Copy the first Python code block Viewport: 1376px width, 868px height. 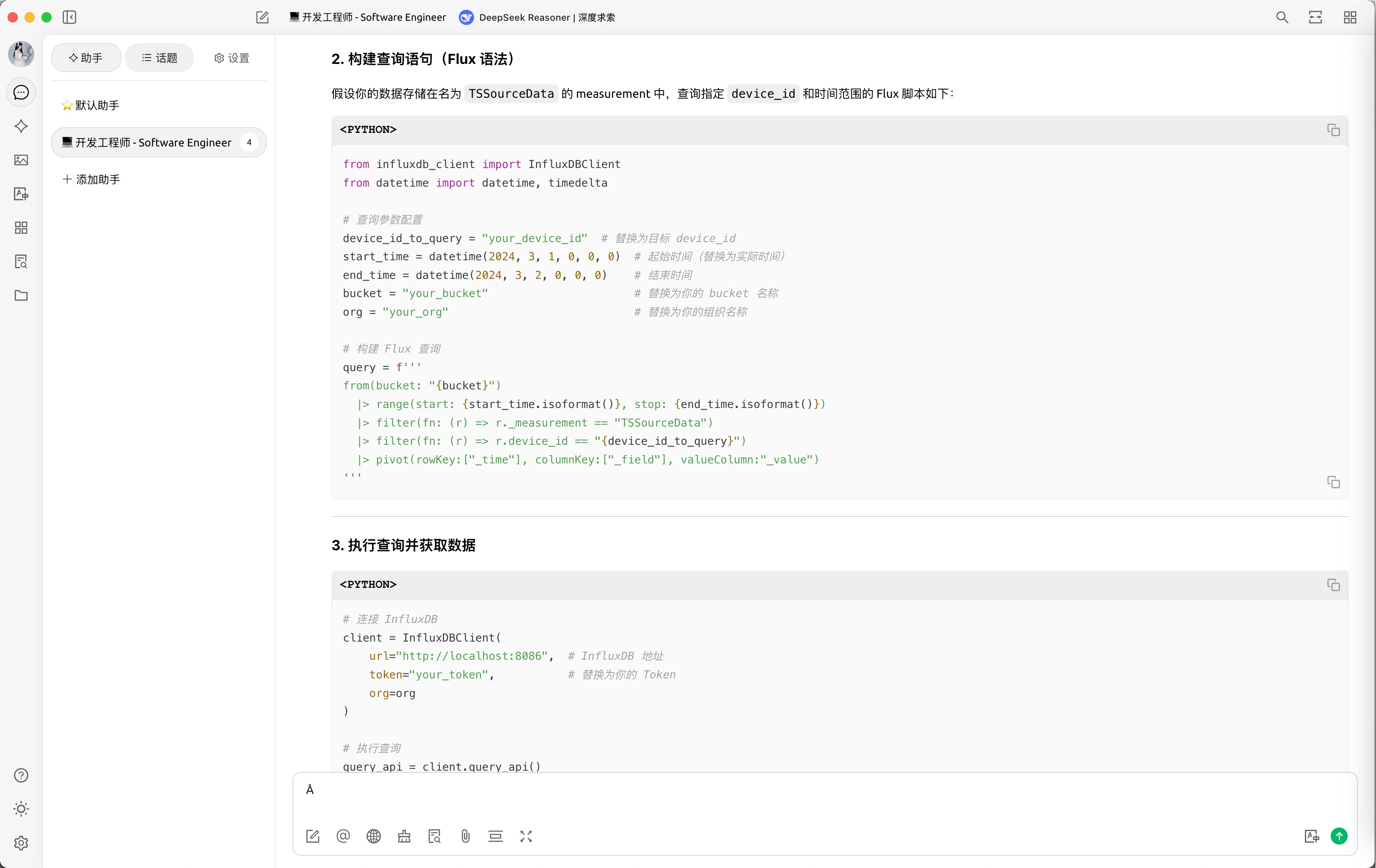click(x=1333, y=130)
